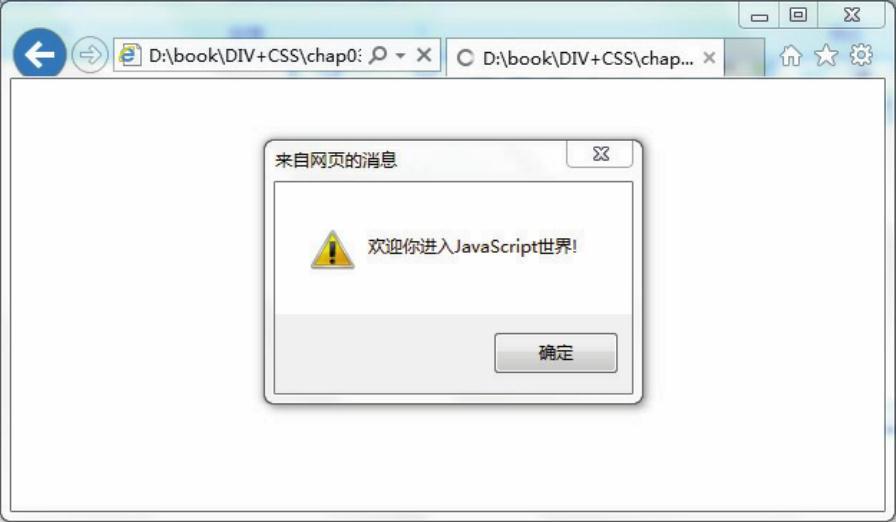Stop loading with the address bar X

(x=424, y=55)
